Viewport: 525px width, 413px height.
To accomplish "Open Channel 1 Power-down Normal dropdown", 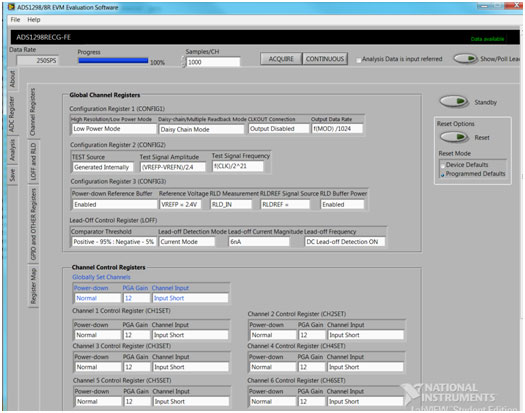I will pos(97,335).
